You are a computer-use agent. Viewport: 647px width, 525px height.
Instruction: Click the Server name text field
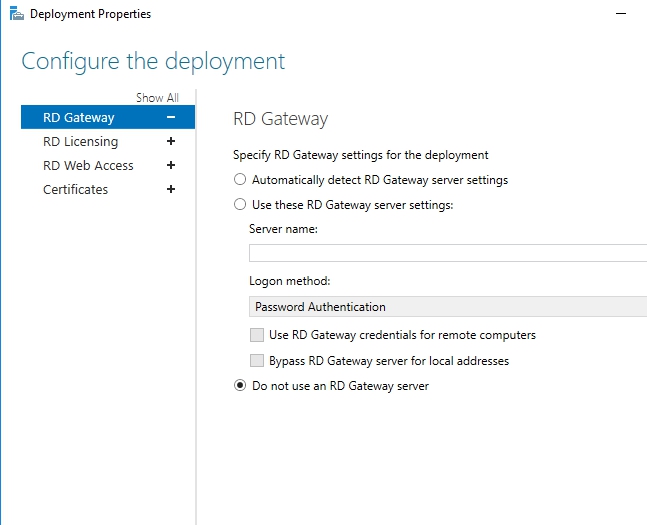pyautogui.click(x=447, y=253)
